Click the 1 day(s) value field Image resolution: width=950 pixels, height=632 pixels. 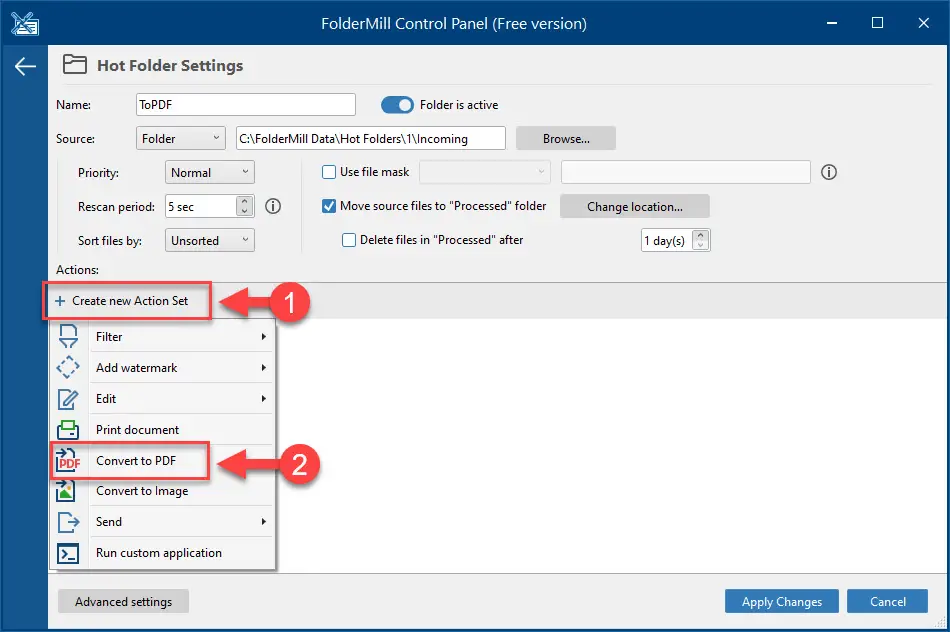[666, 240]
